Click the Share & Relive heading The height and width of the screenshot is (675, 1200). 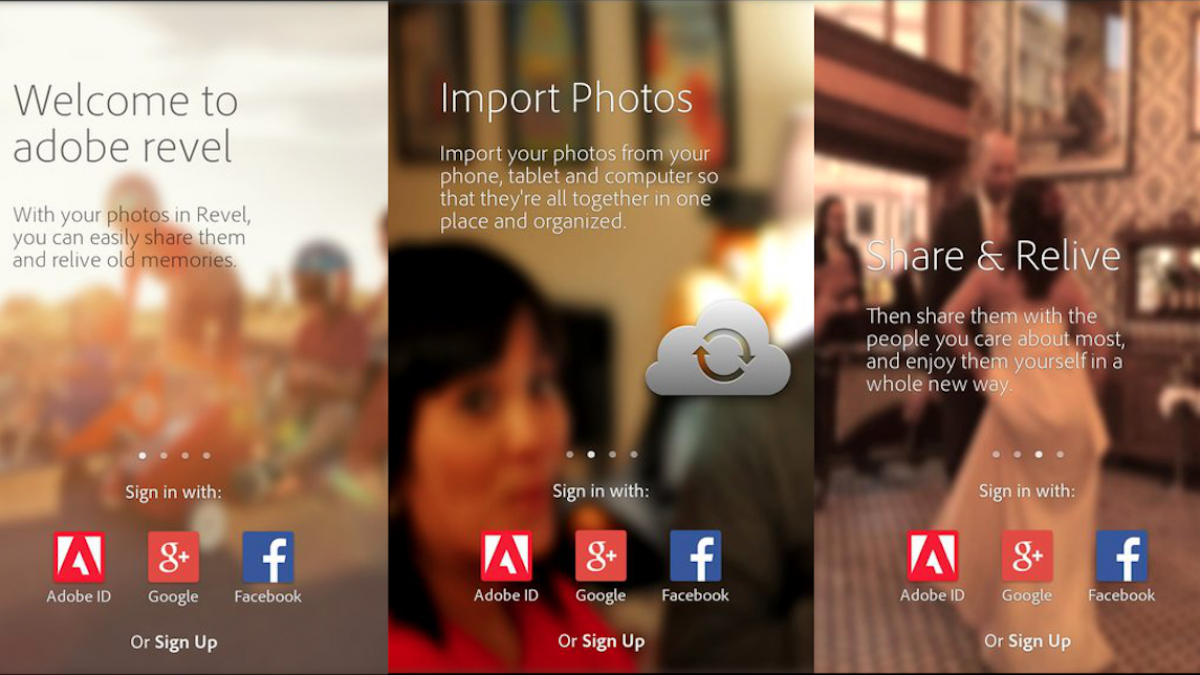(993, 256)
